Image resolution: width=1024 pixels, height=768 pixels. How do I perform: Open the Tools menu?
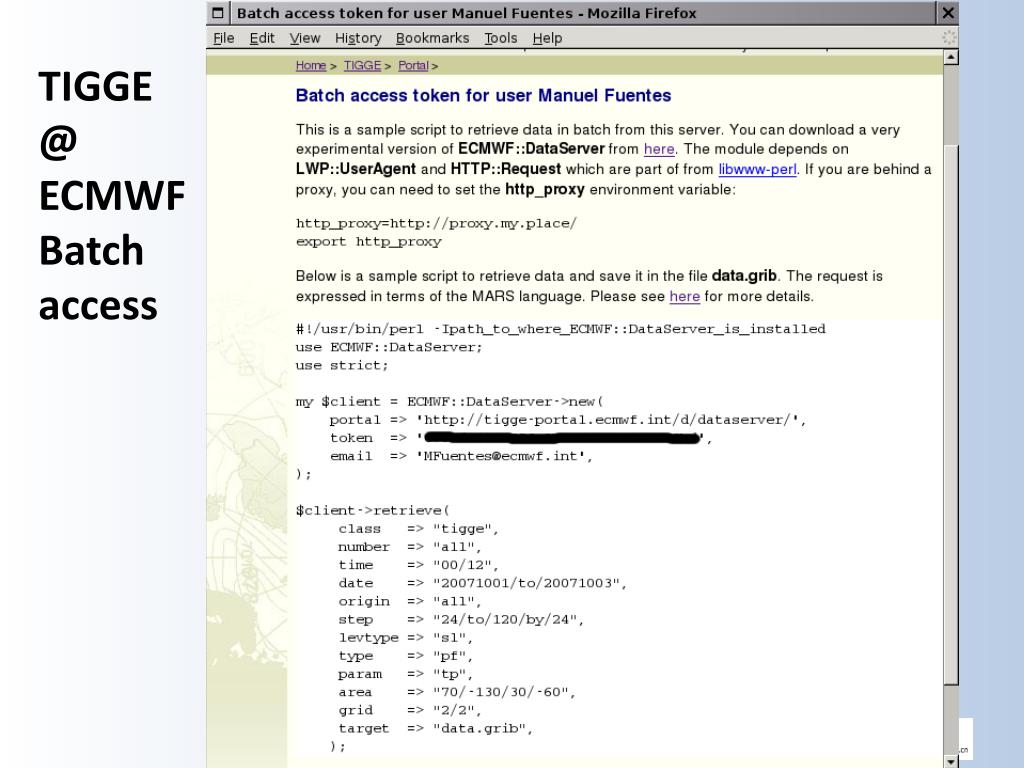[501, 39]
